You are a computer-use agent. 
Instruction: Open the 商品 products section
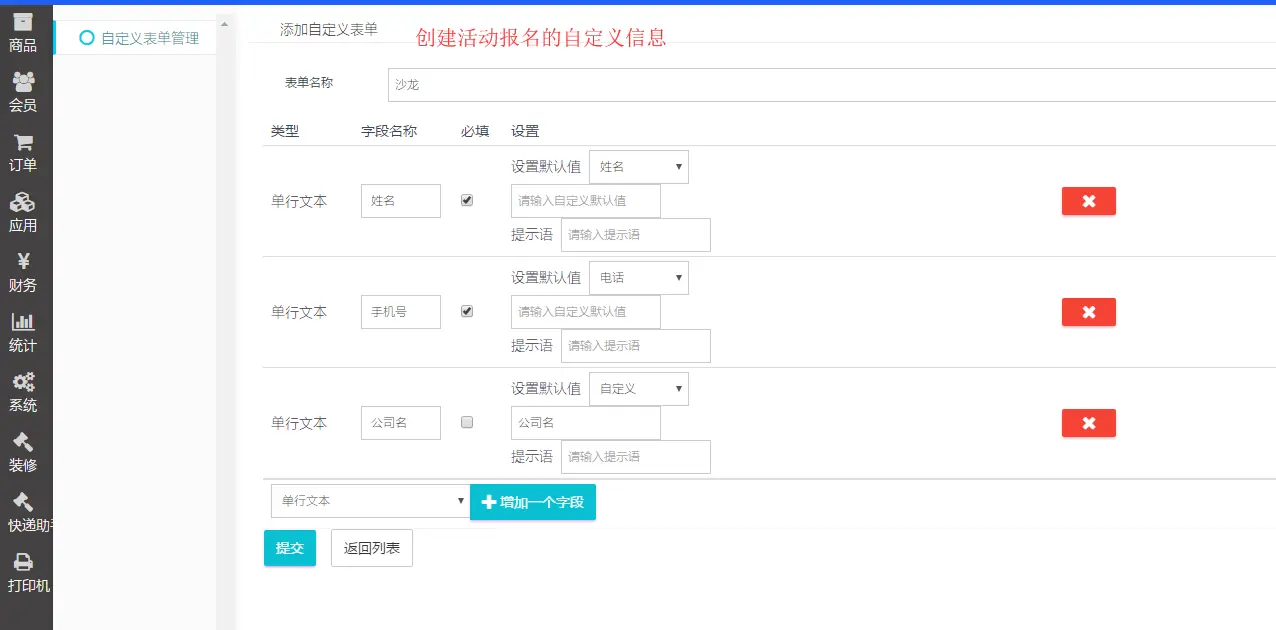(x=24, y=30)
